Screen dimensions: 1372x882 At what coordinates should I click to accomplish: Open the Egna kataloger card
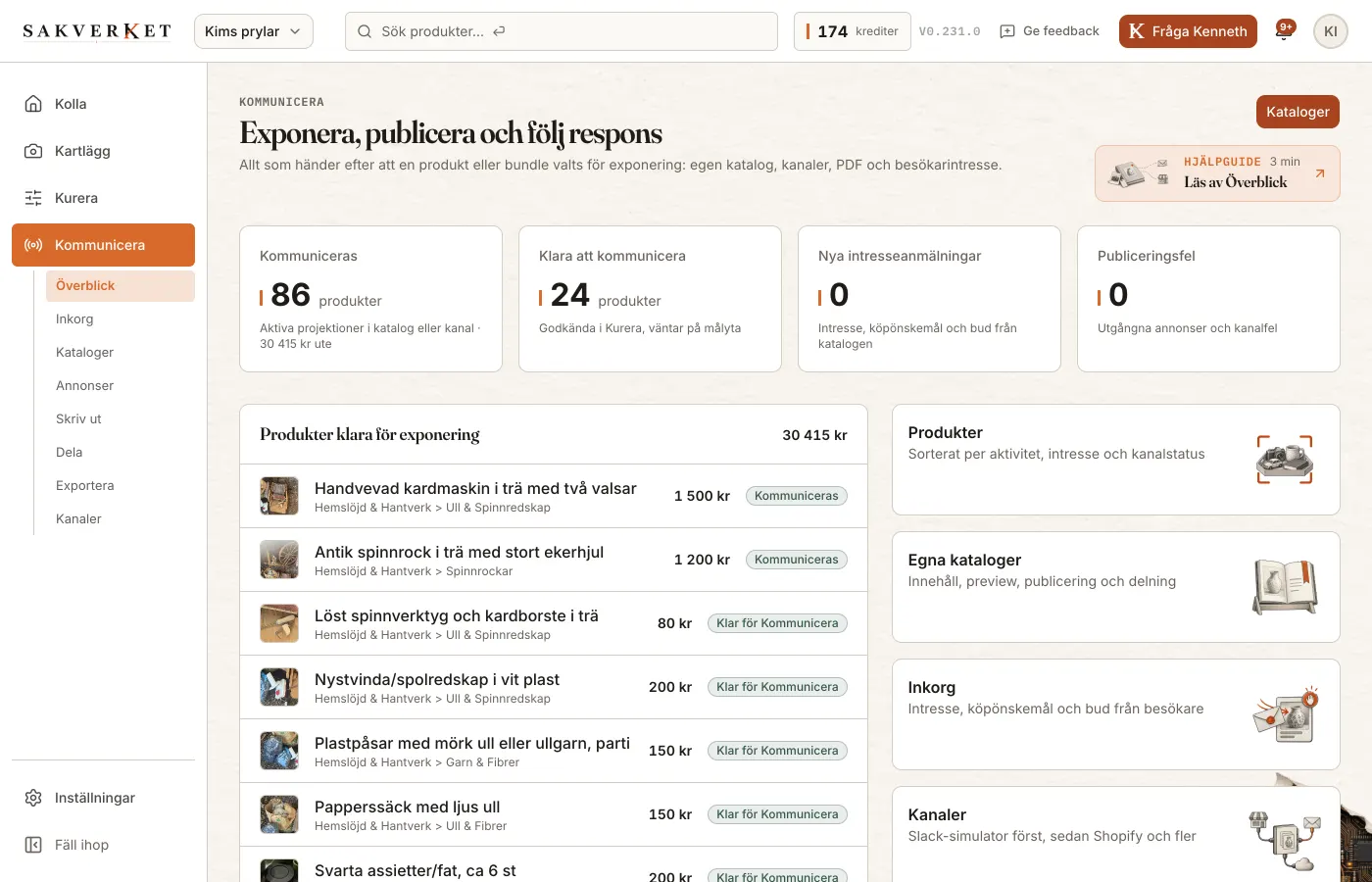1116,587
